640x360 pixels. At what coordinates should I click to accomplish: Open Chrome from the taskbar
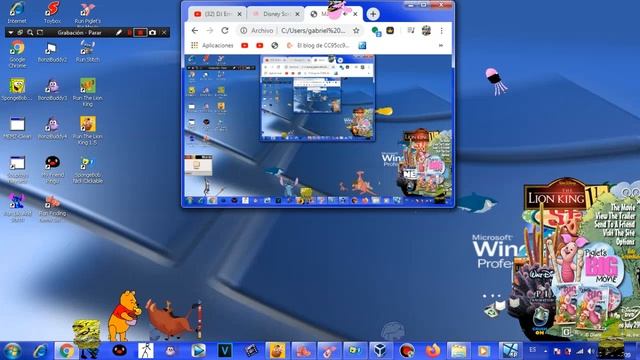point(66,351)
